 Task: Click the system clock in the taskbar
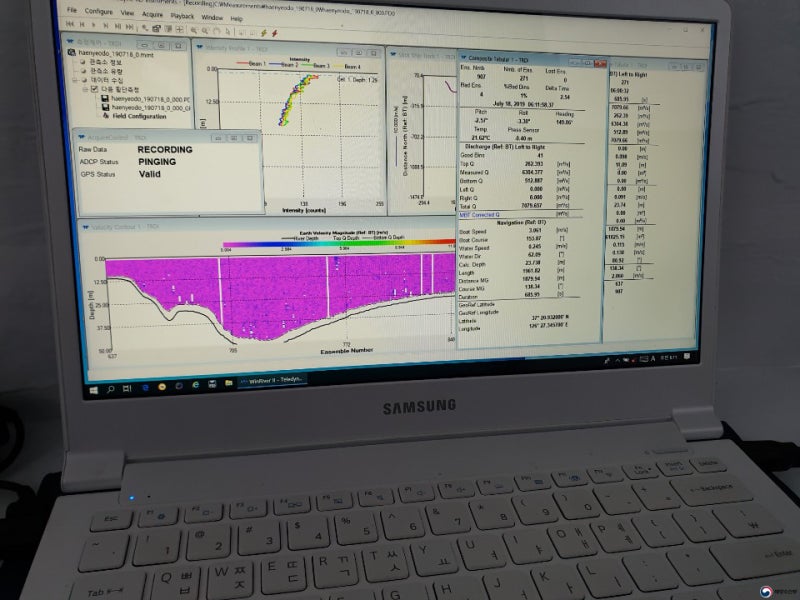(669, 358)
